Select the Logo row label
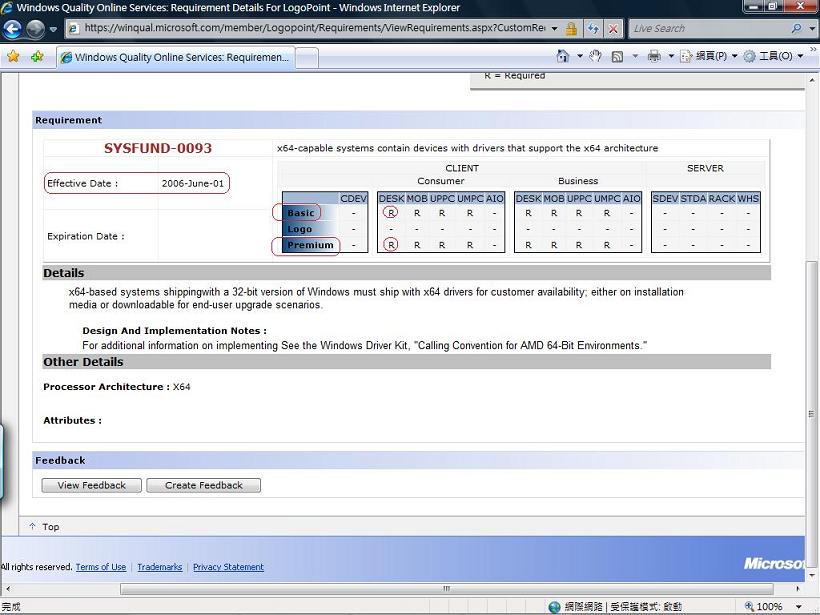Image resolution: width=820 pixels, height=615 pixels. 300,229
